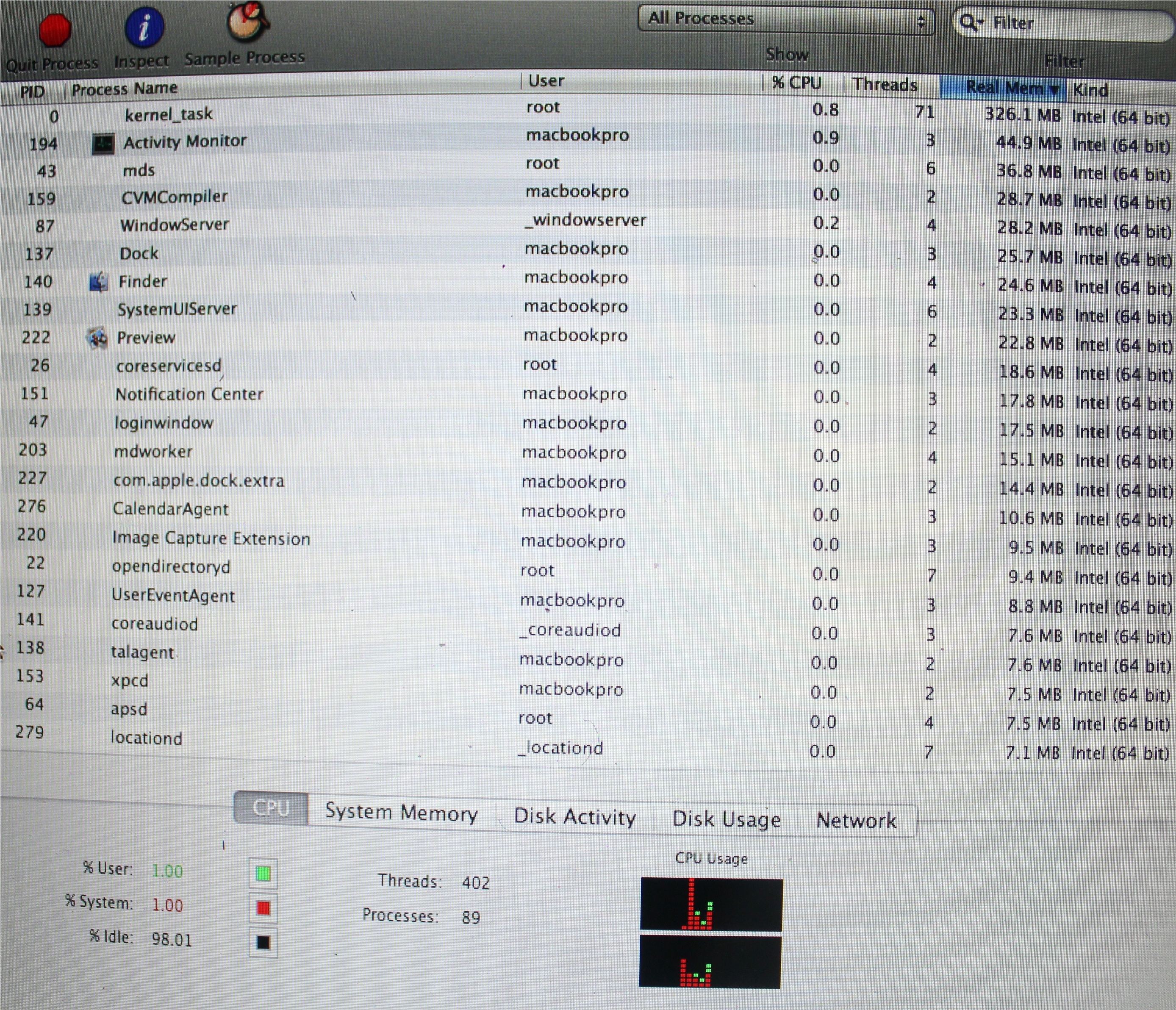Viewport: 1176px width, 1010px height.
Task: Click the kernel_task thread count 71
Action: [924, 112]
